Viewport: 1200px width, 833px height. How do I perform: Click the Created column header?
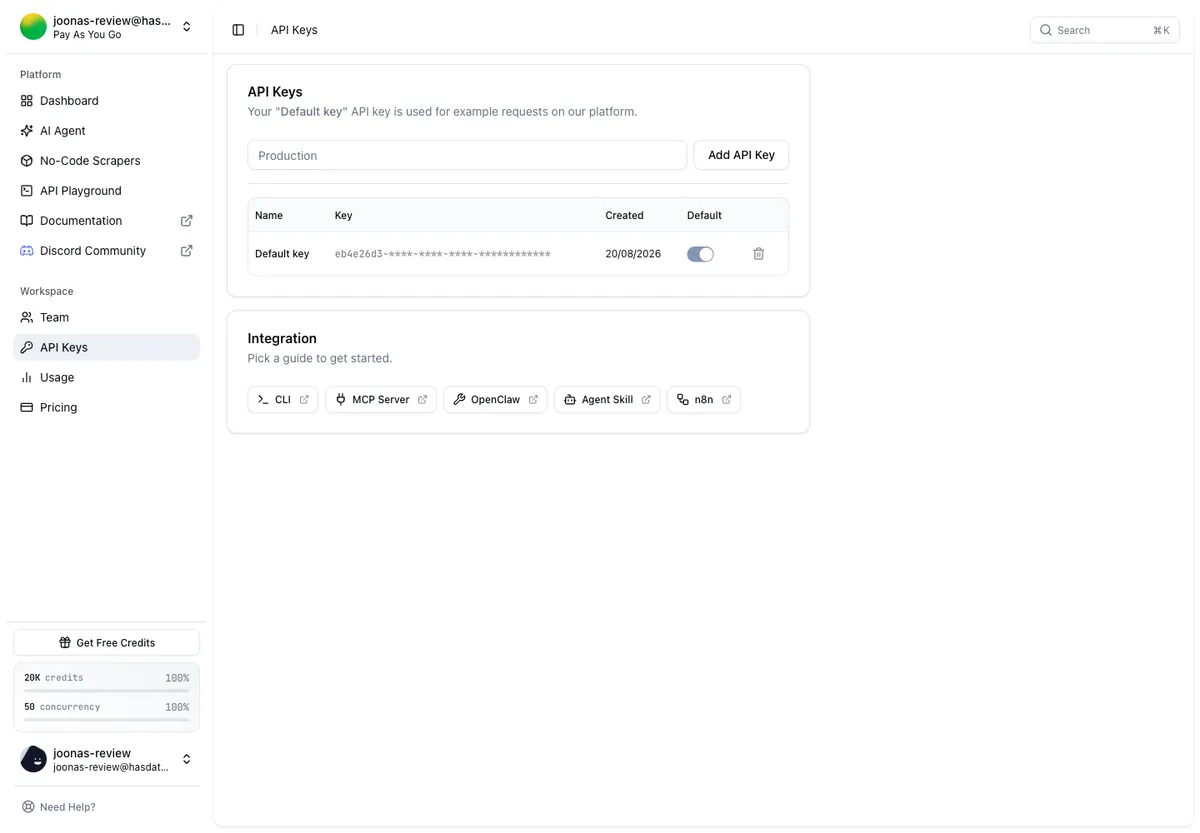[624, 215]
